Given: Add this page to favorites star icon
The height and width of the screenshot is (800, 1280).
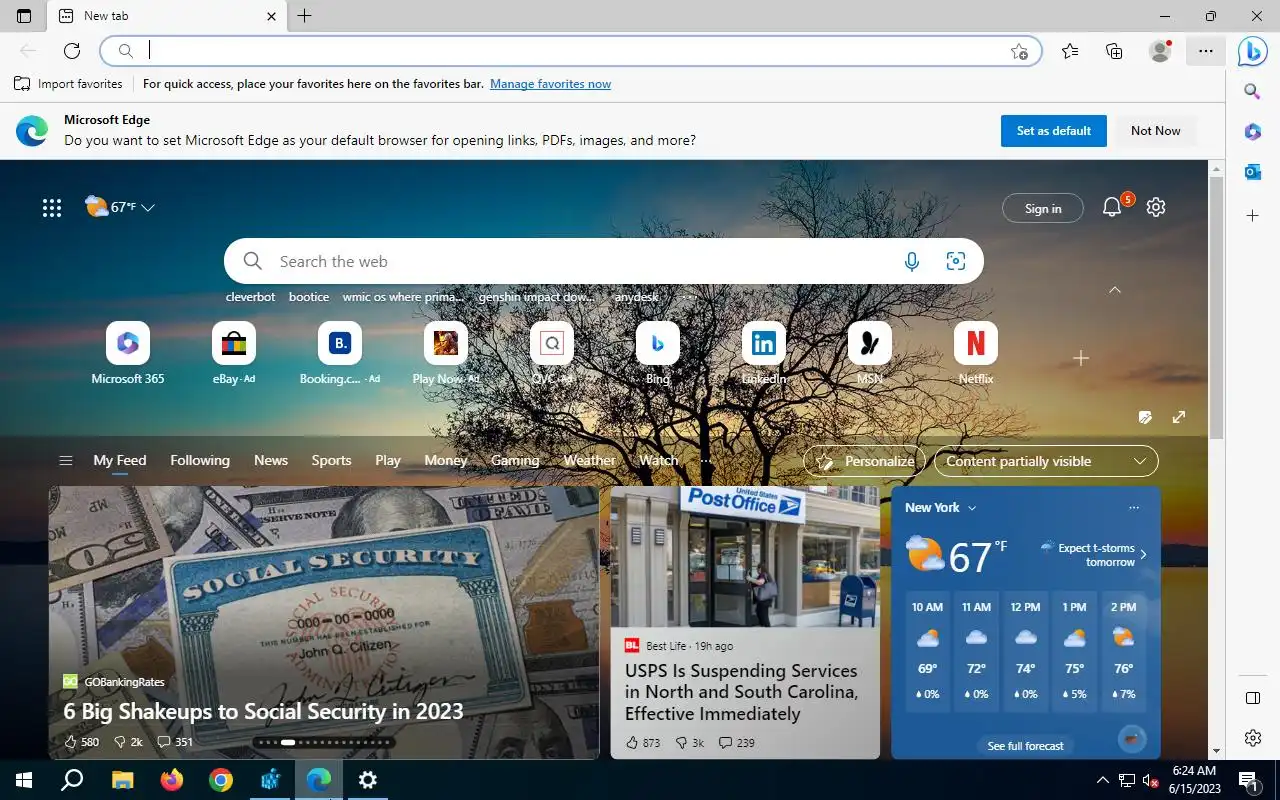Looking at the screenshot, I should tap(1019, 51).
